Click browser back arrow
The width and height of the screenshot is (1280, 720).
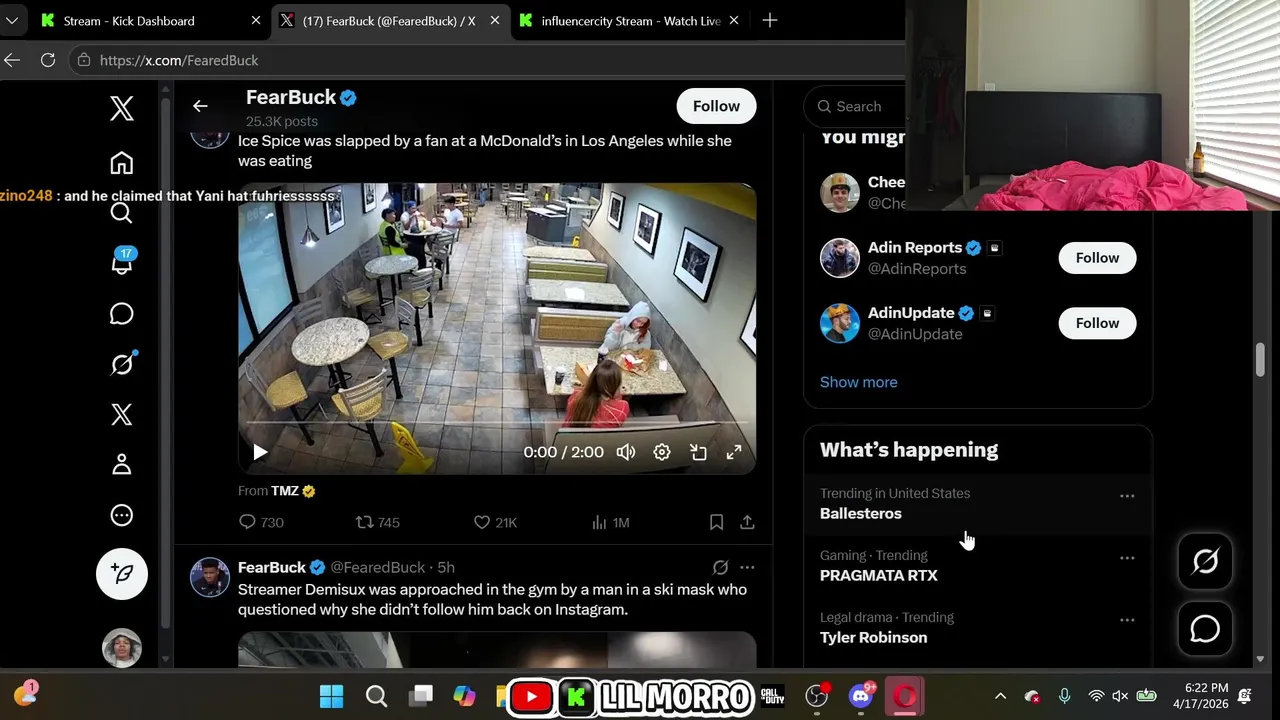pos(12,60)
